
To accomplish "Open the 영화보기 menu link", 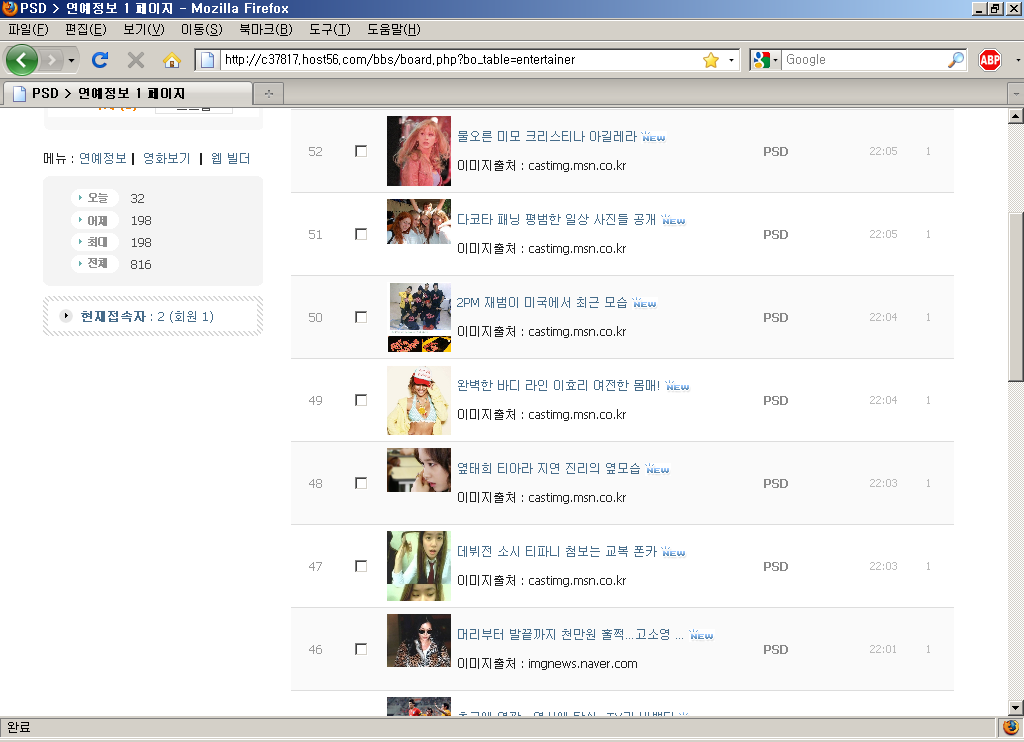I will click(x=166, y=158).
